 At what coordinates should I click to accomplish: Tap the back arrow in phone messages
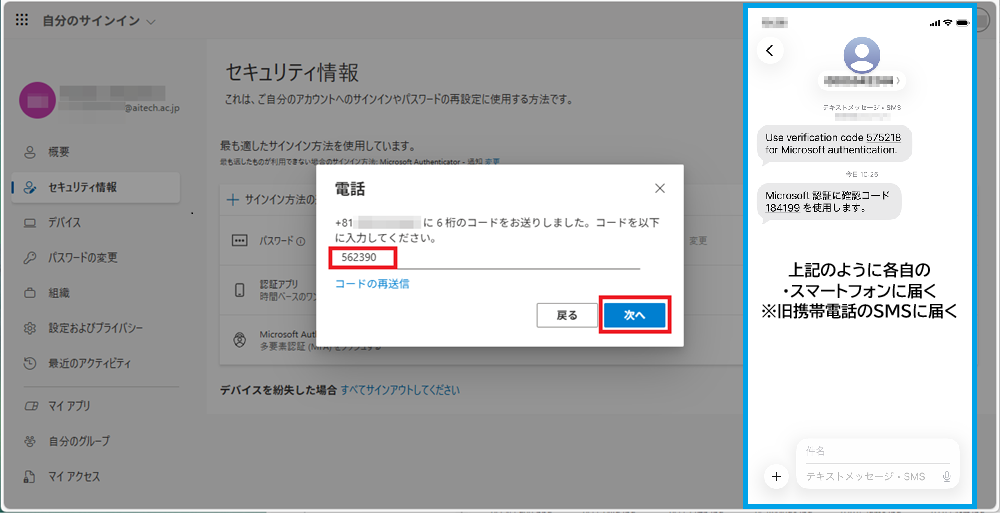770,50
